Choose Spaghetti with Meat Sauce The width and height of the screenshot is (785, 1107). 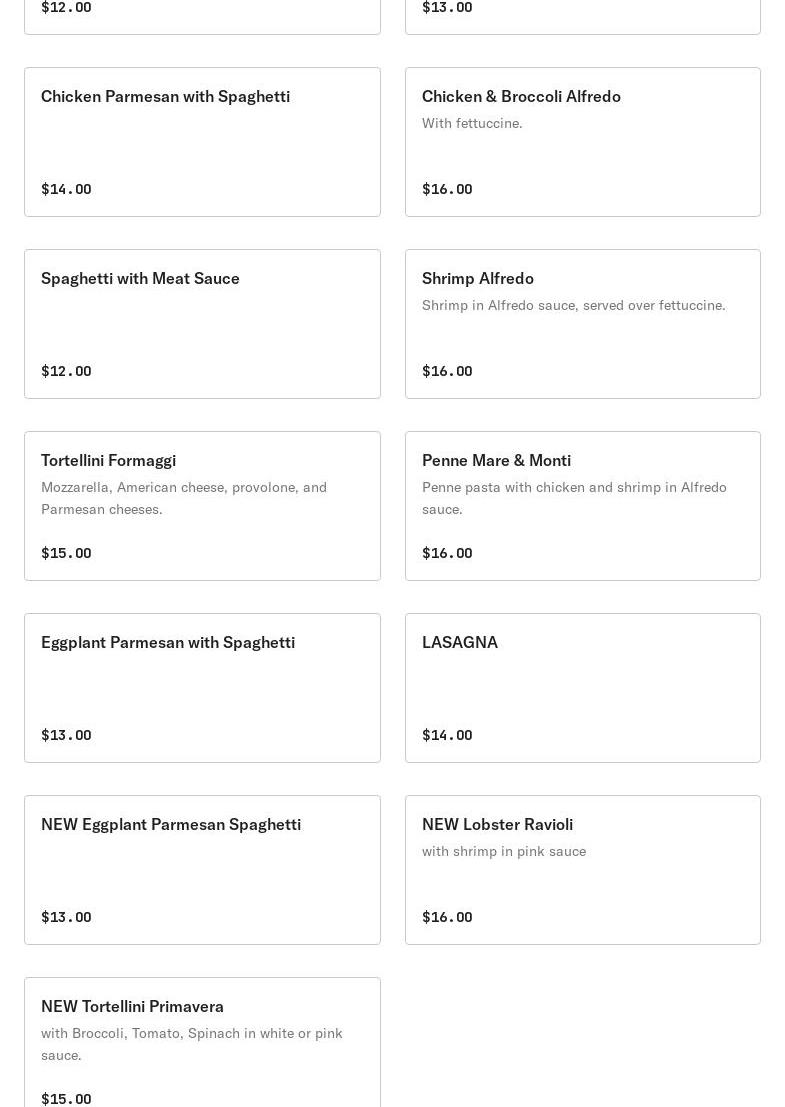point(140,279)
